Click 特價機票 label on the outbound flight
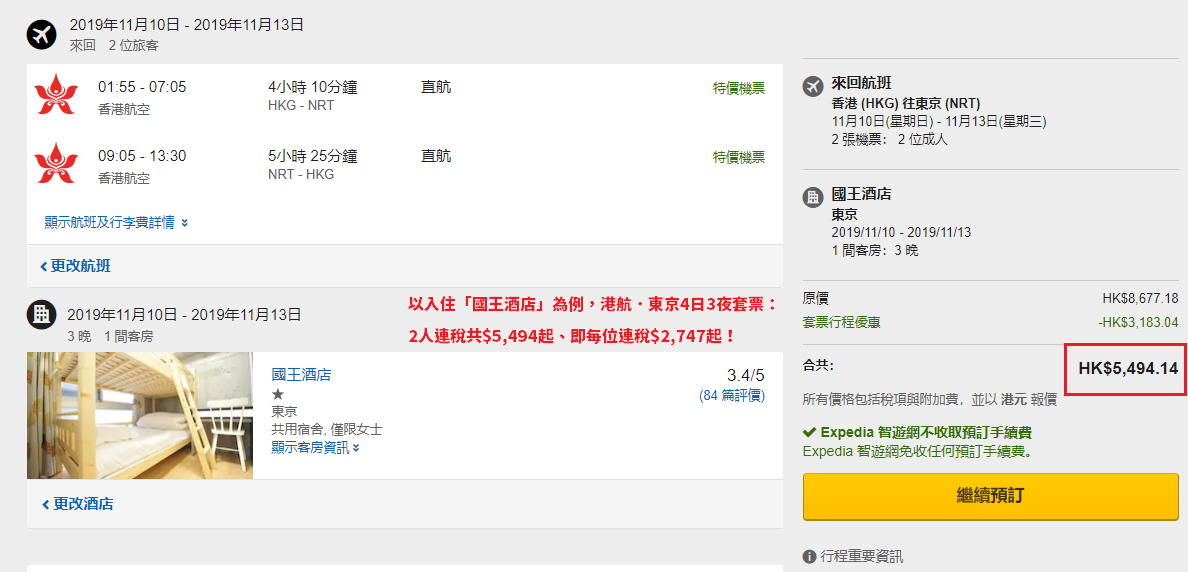This screenshot has height=572, width=1188. tap(739, 88)
